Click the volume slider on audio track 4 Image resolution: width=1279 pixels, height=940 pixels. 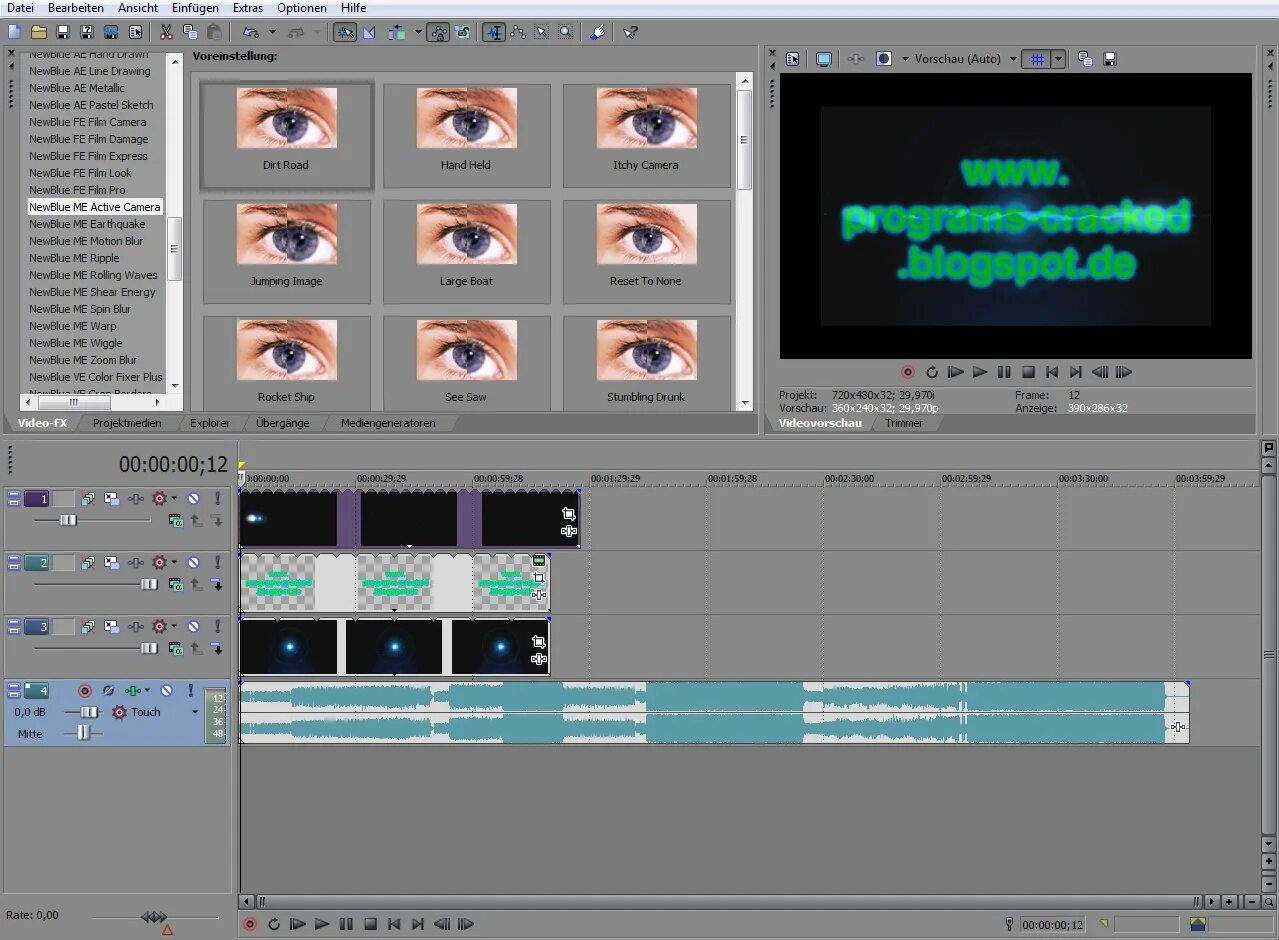89,712
